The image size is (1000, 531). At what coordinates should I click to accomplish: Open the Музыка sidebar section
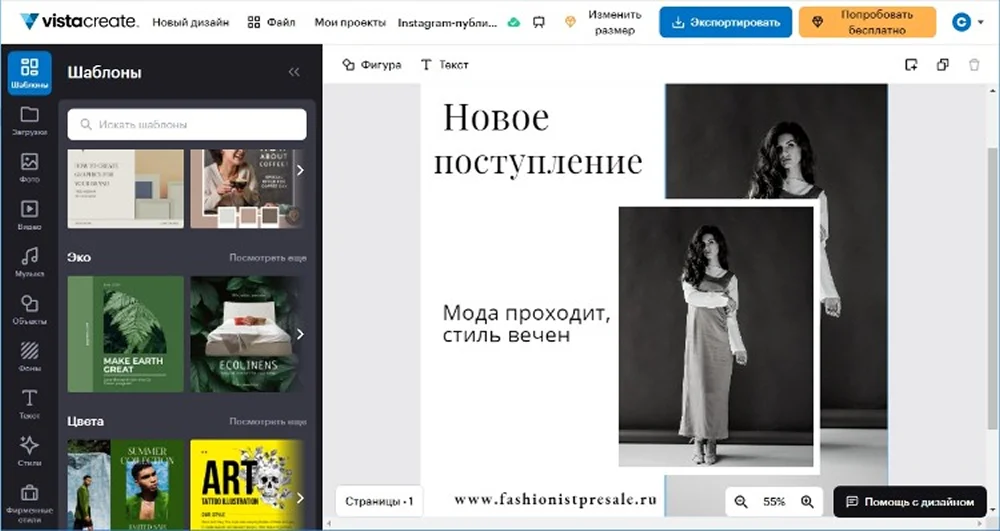(29, 263)
